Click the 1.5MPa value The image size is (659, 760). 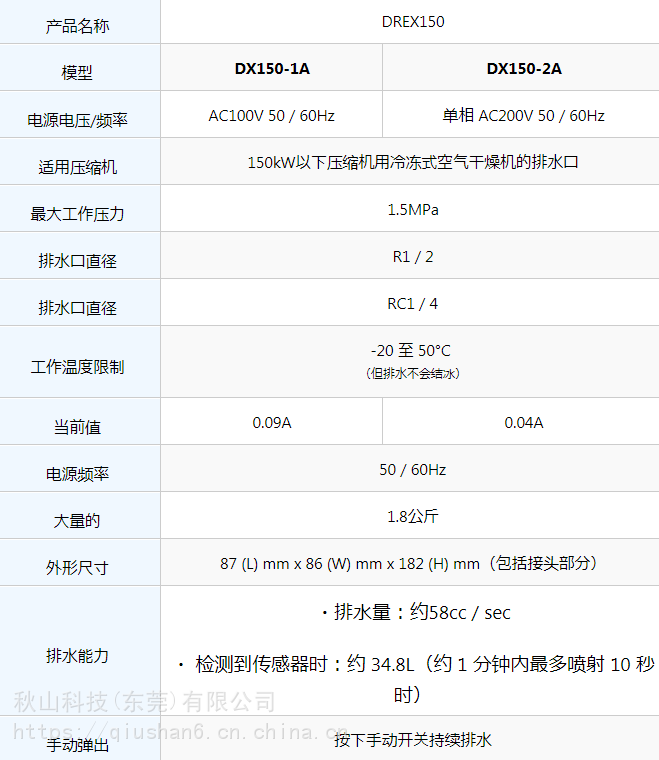pyautogui.click(x=413, y=210)
